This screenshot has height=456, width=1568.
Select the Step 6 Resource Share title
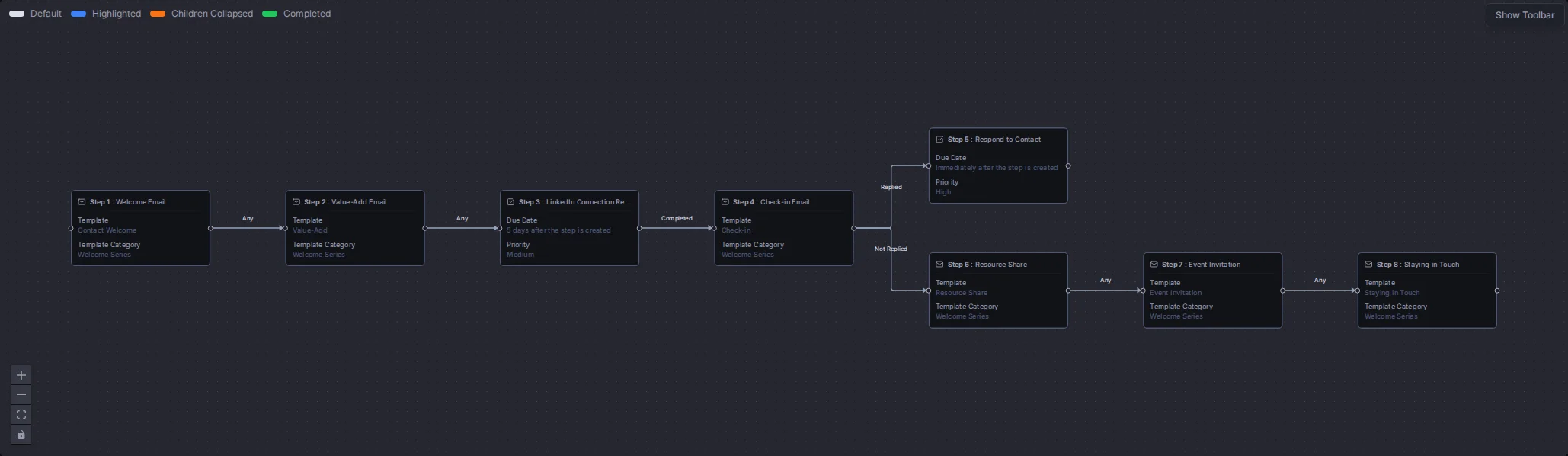(x=987, y=265)
